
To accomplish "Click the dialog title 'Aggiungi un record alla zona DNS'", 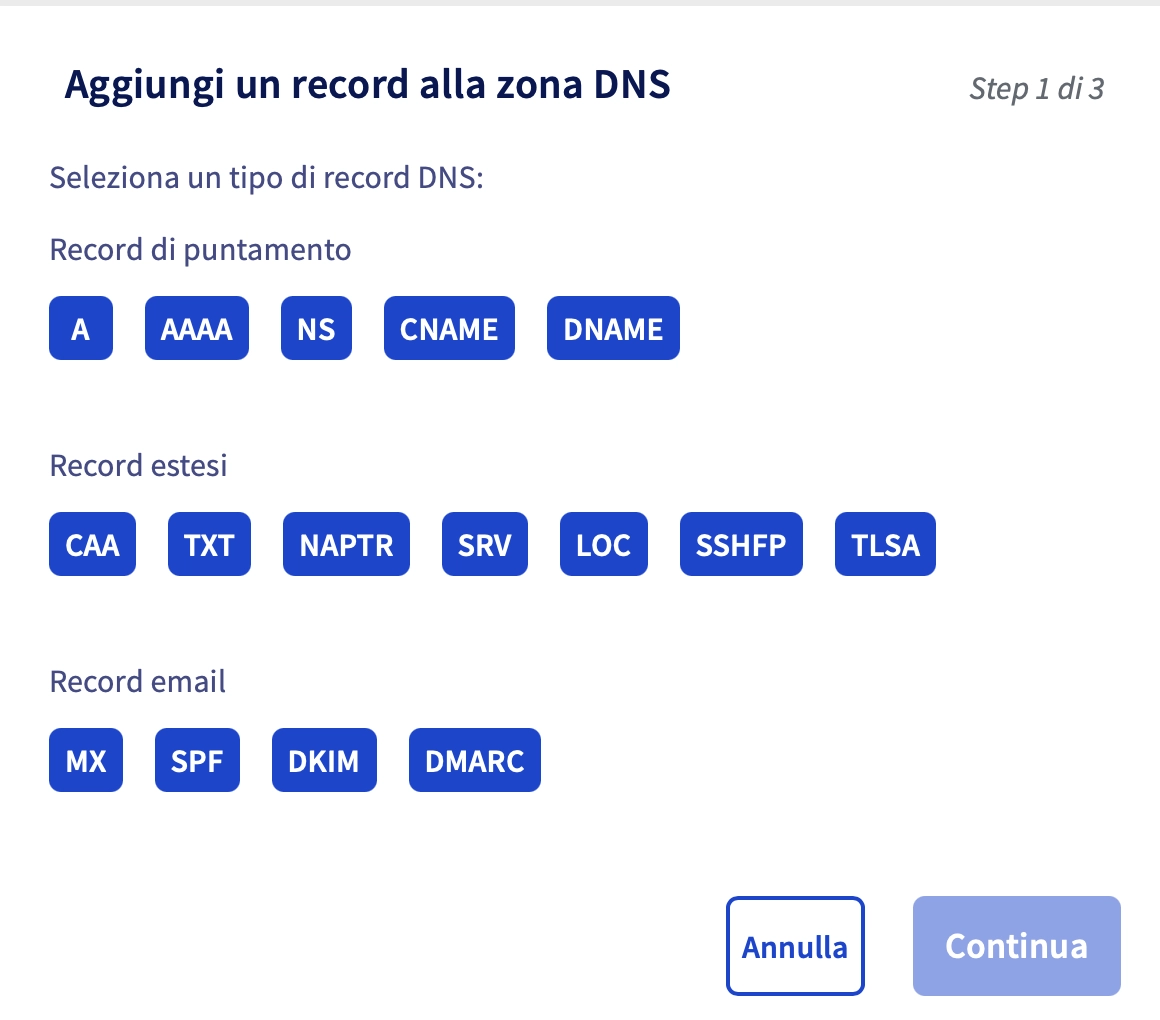I will click(x=367, y=86).
